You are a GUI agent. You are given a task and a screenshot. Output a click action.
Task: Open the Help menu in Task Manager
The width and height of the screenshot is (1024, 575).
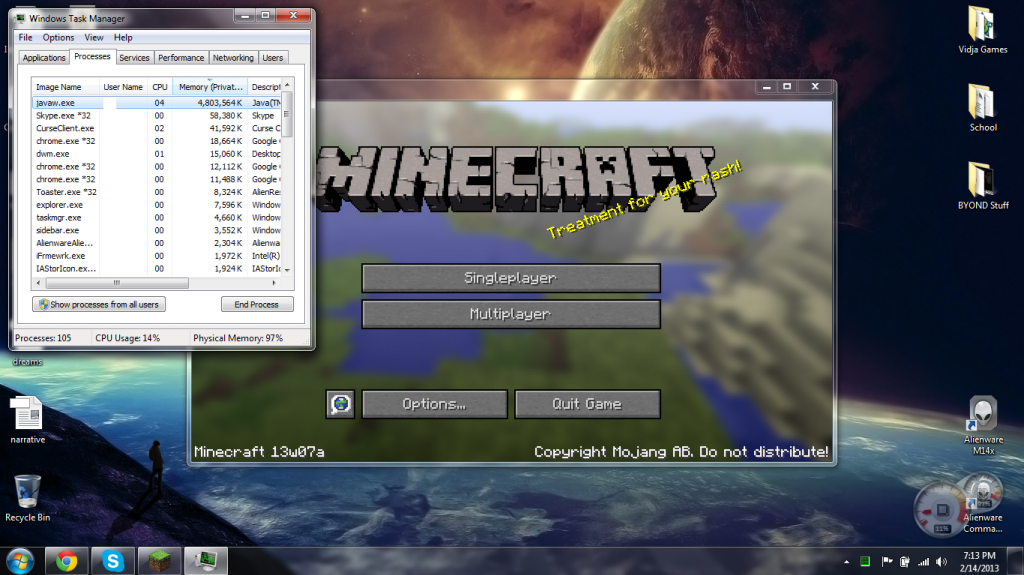click(123, 37)
